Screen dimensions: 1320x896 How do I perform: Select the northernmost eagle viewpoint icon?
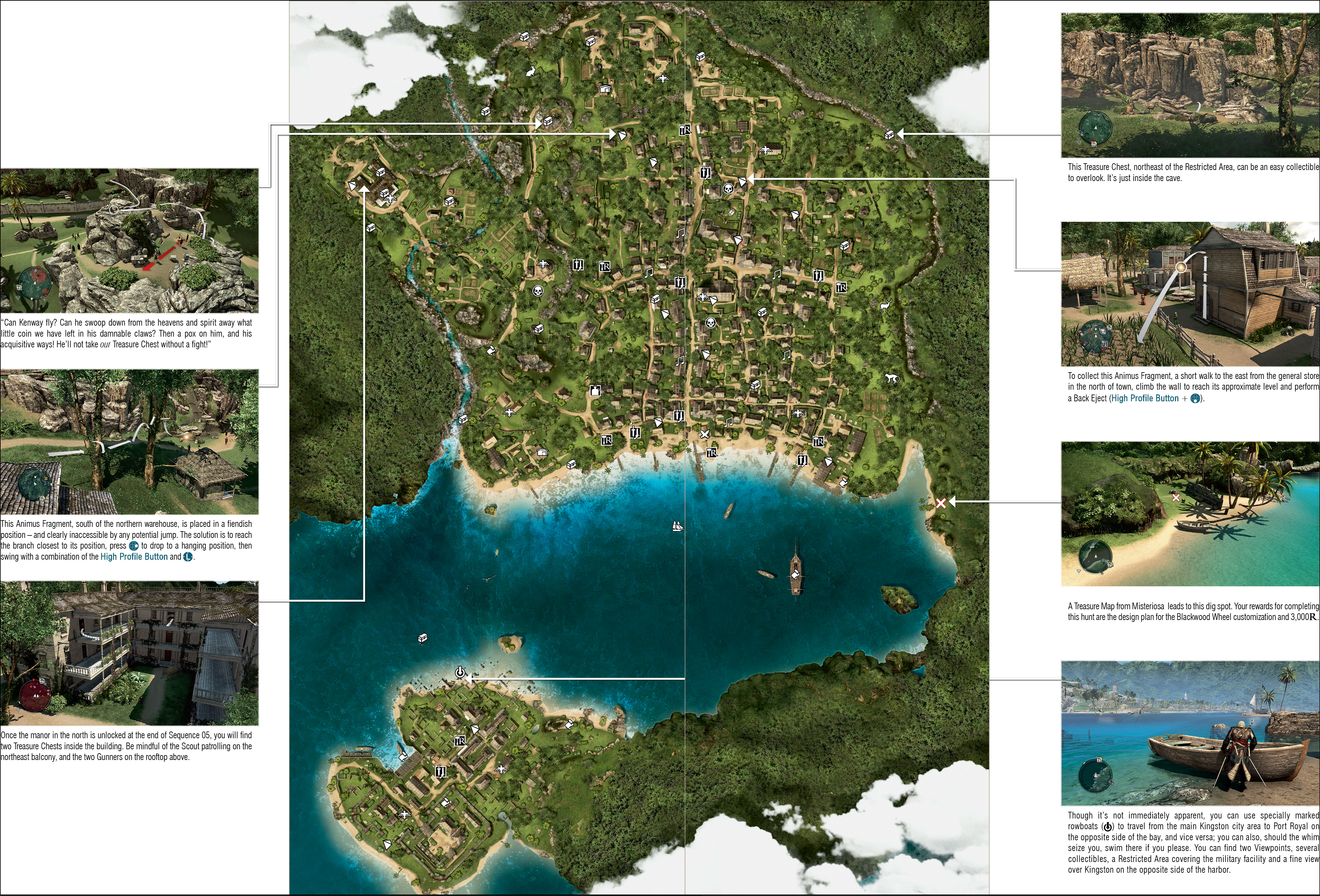pos(663,78)
